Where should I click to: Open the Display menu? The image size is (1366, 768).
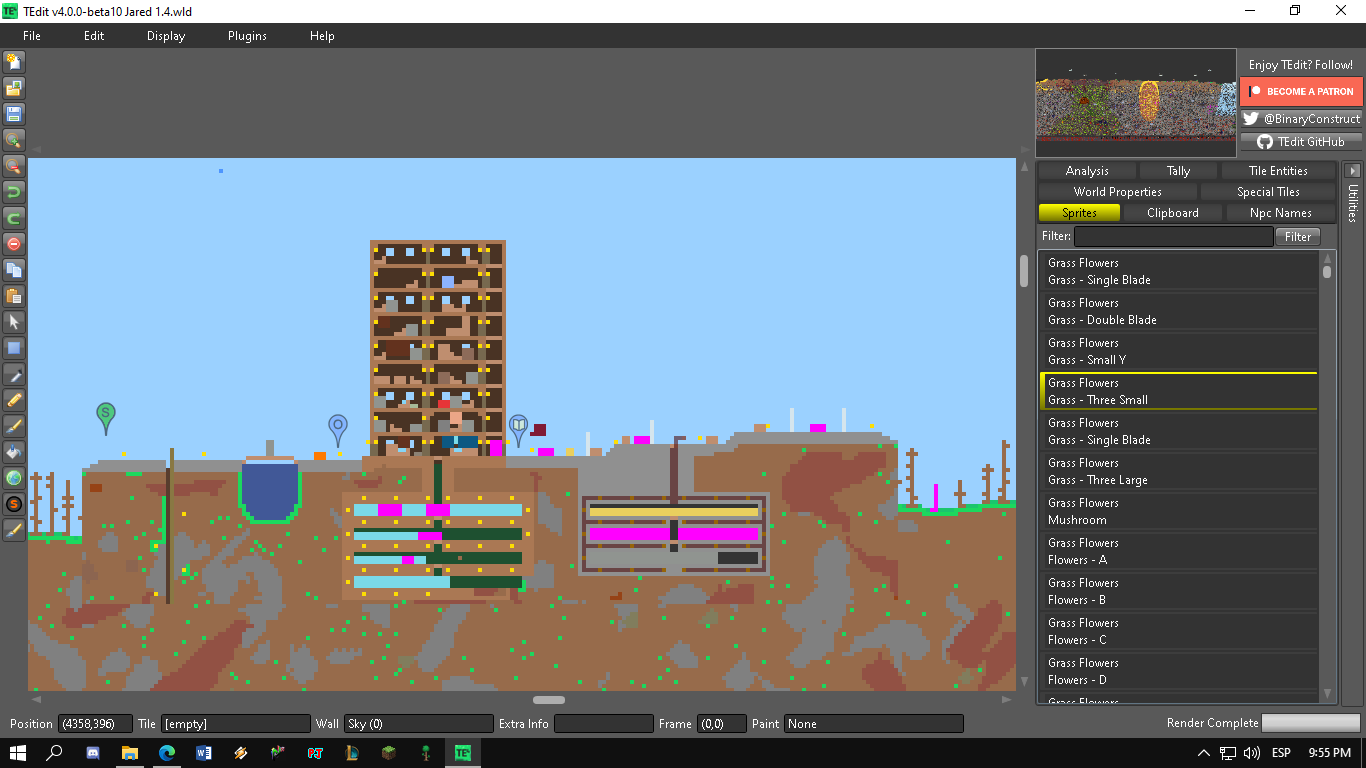(164, 35)
